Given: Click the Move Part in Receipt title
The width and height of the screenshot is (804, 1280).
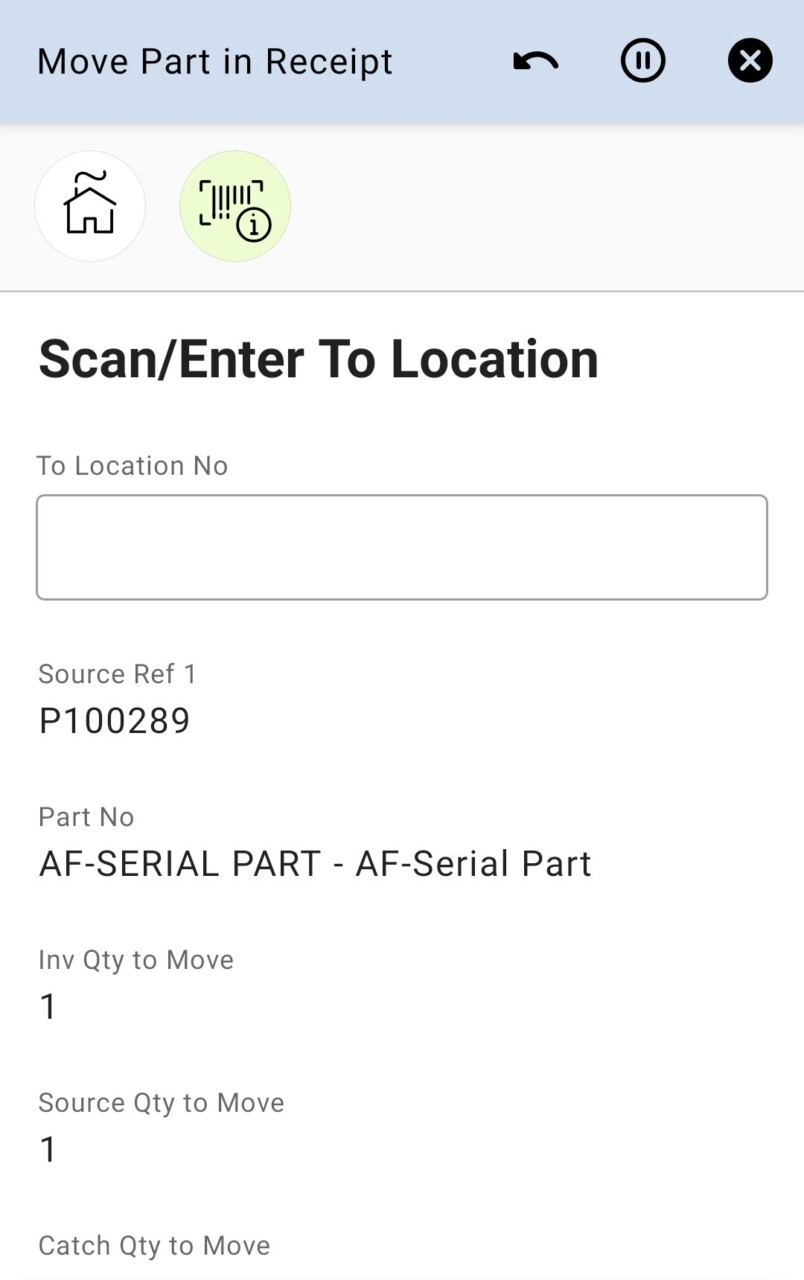Looking at the screenshot, I should tap(215, 62).
